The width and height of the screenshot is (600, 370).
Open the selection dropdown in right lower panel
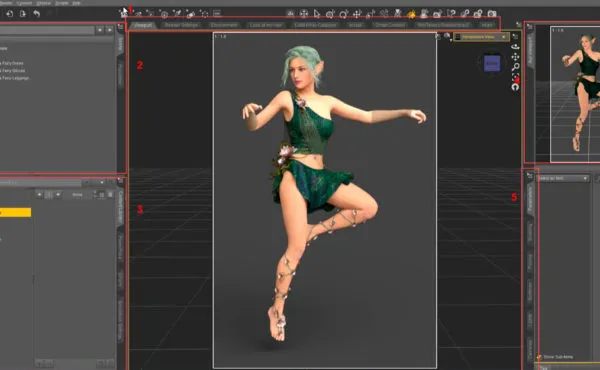point(562,178)
